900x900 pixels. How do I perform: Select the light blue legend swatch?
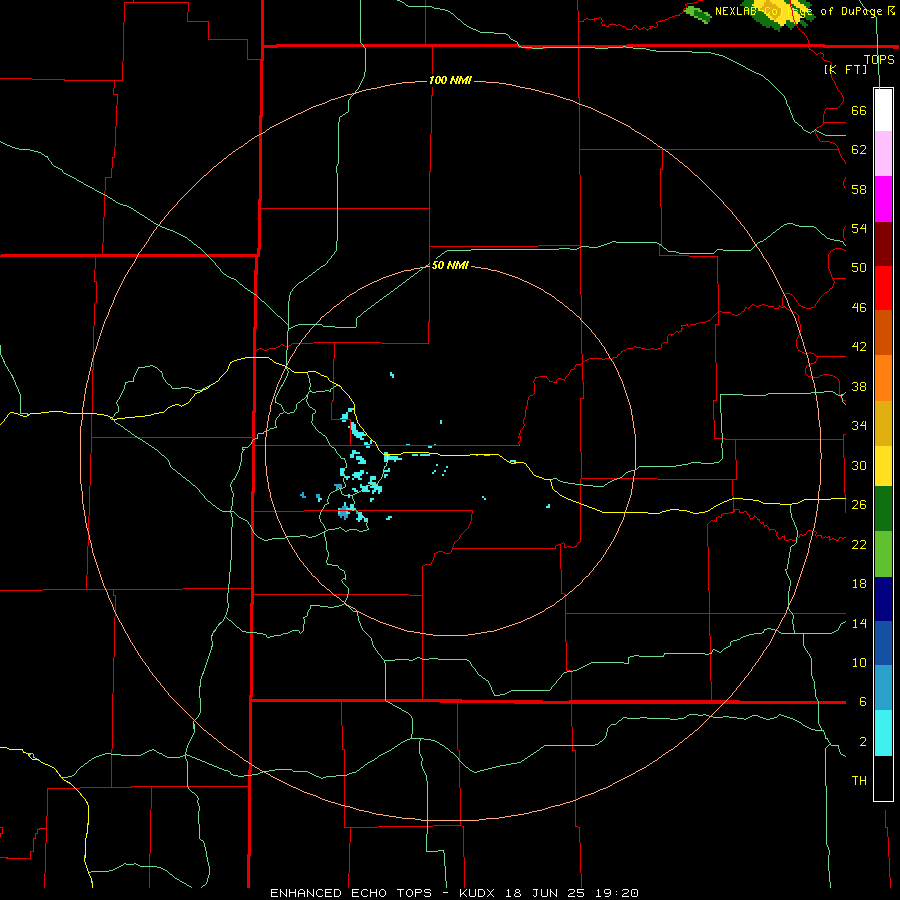(x=883, y=688)
